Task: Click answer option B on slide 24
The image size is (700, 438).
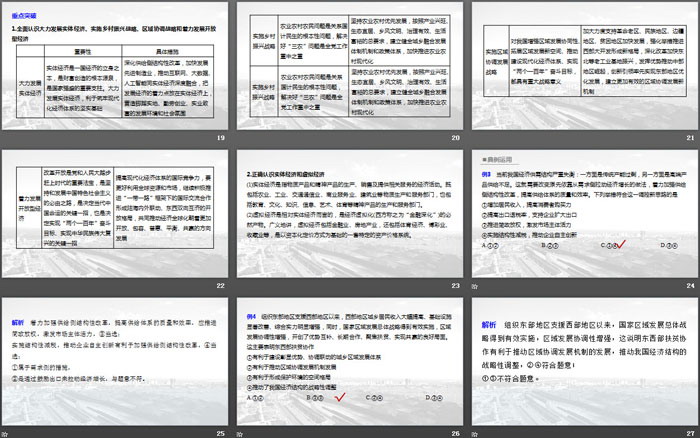Action: [550, 246]
